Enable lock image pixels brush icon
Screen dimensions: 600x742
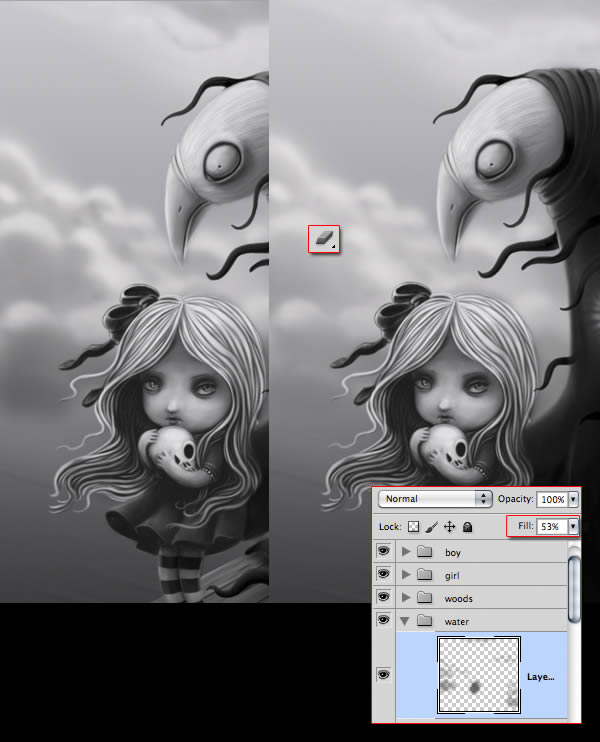pyautogui.click(x=431, y=527)
